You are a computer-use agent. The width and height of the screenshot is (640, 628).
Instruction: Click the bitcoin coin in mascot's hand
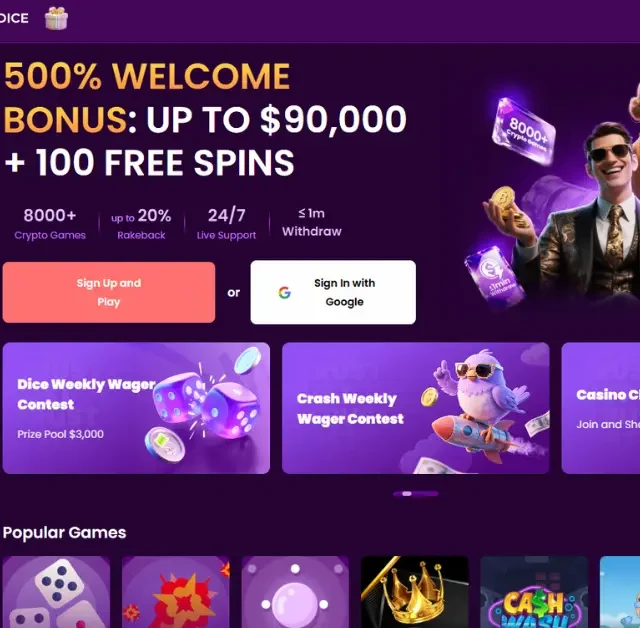(503, 200)
